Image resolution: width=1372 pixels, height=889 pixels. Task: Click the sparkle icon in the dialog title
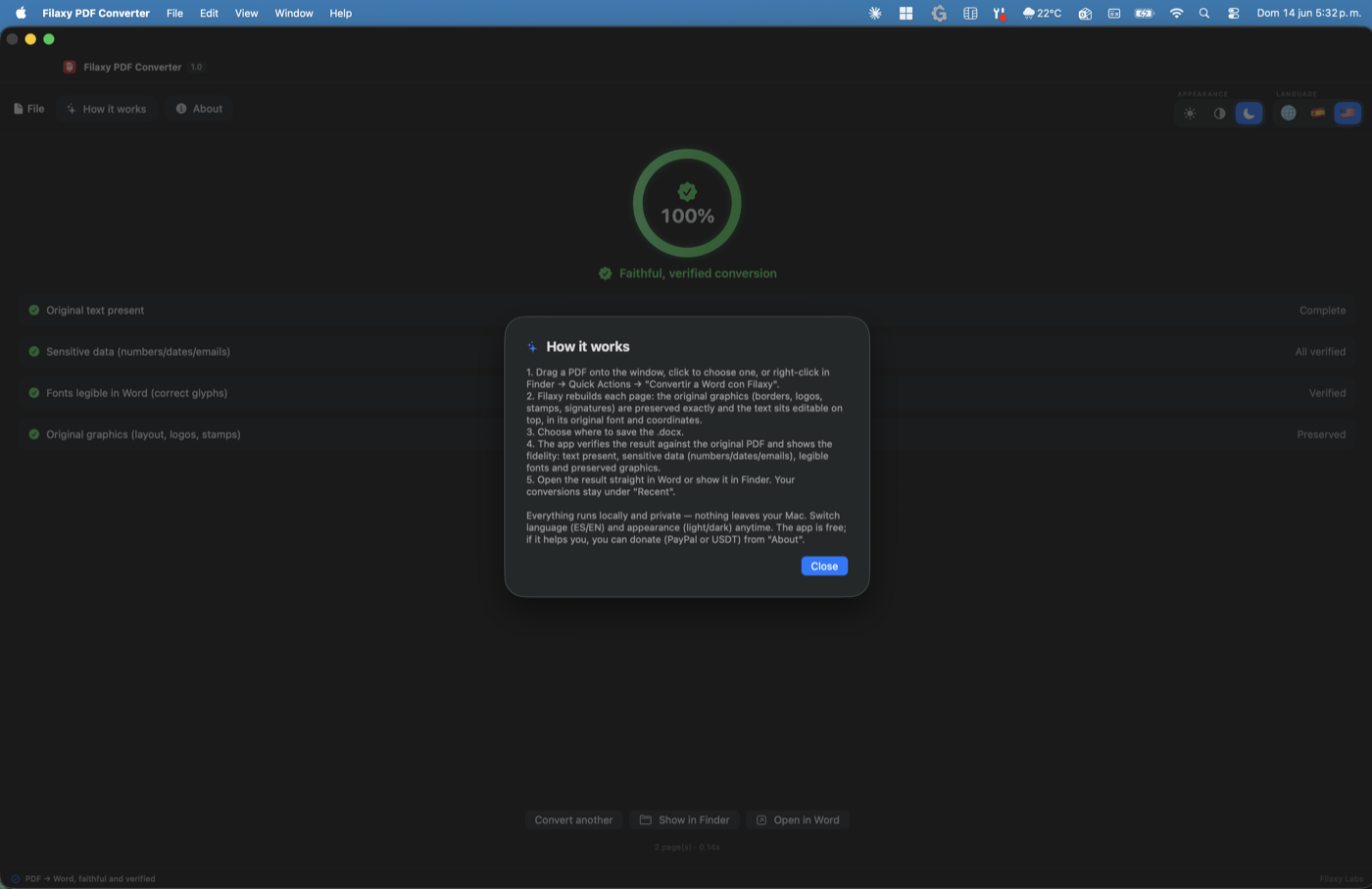532,347
